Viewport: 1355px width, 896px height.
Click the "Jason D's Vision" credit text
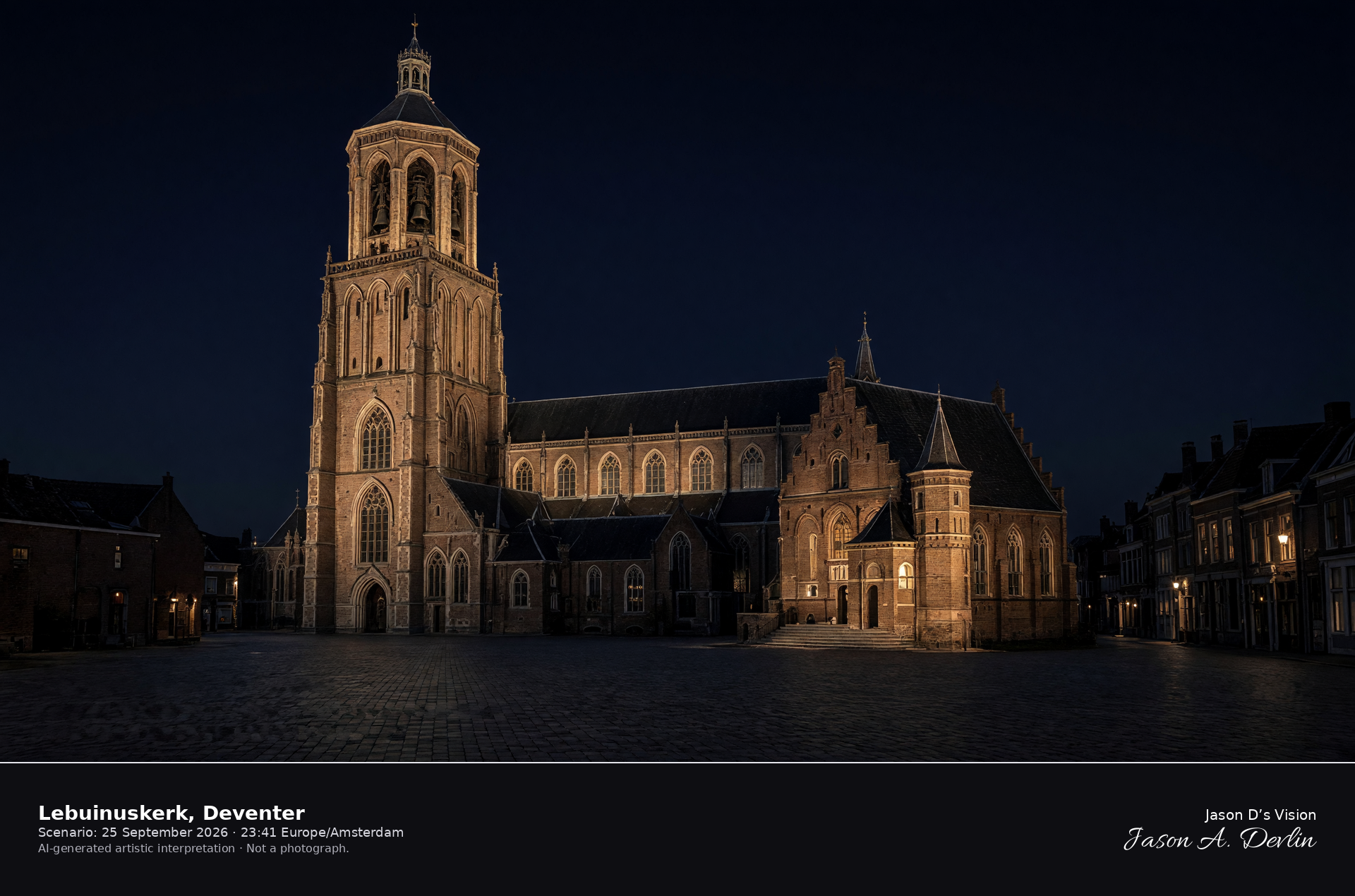pos(1260,815)
